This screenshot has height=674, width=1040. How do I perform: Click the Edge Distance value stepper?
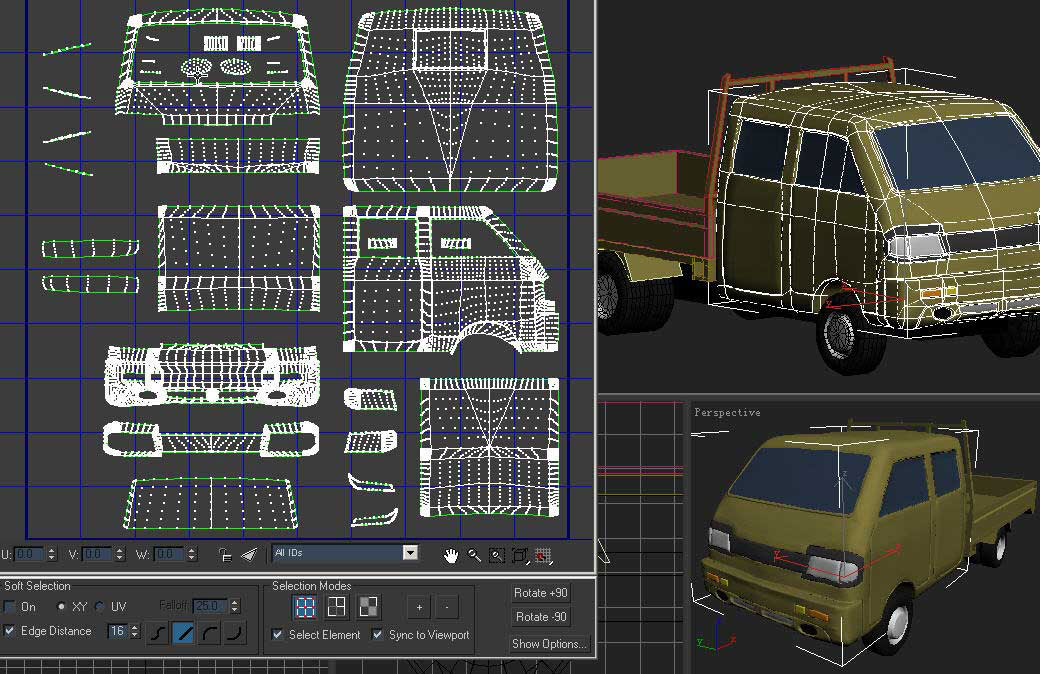tap(136, 631)
